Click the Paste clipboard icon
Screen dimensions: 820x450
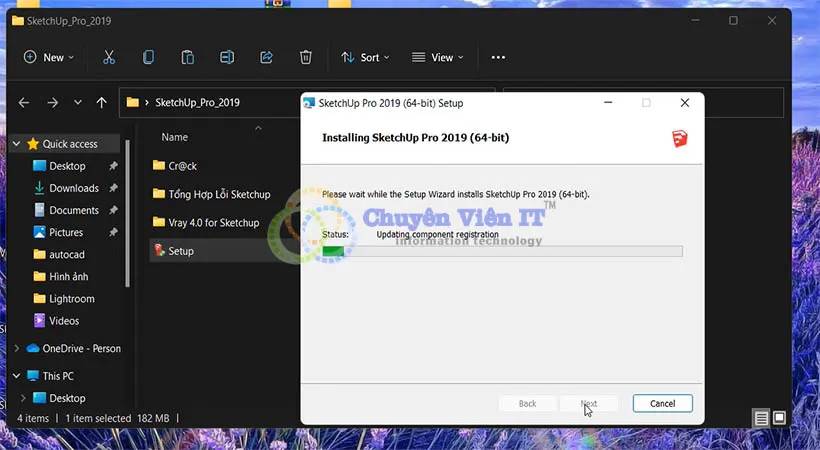187,58
